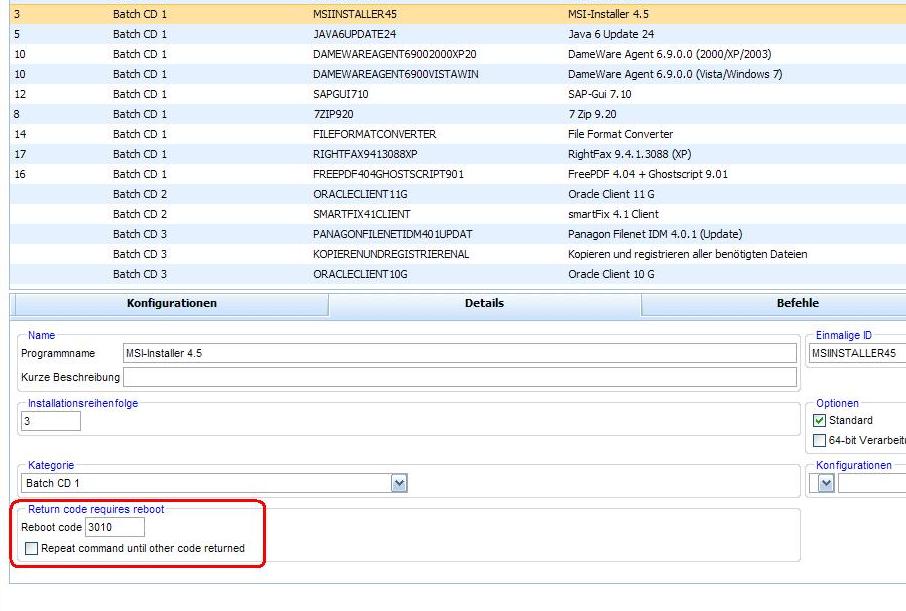Click the description MSI-Installer 4.5 in list
The height and width of the screenshot is (611, 906).
pos(608,14)
